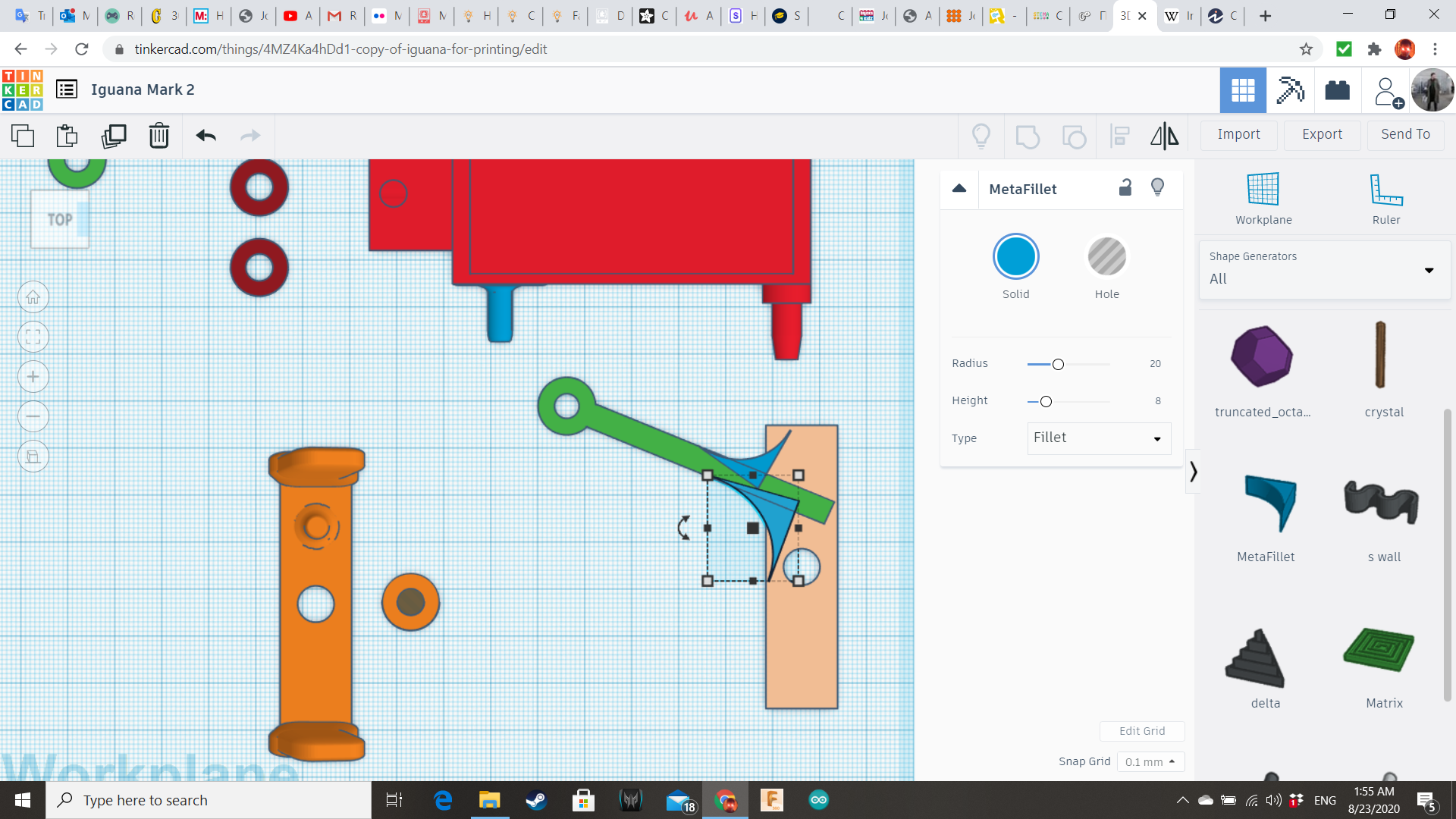Viewport: 1456px width, 819px height.
Task: Click the flip mirror icon
Action: pyautogui.click(x=1164, y=134)
